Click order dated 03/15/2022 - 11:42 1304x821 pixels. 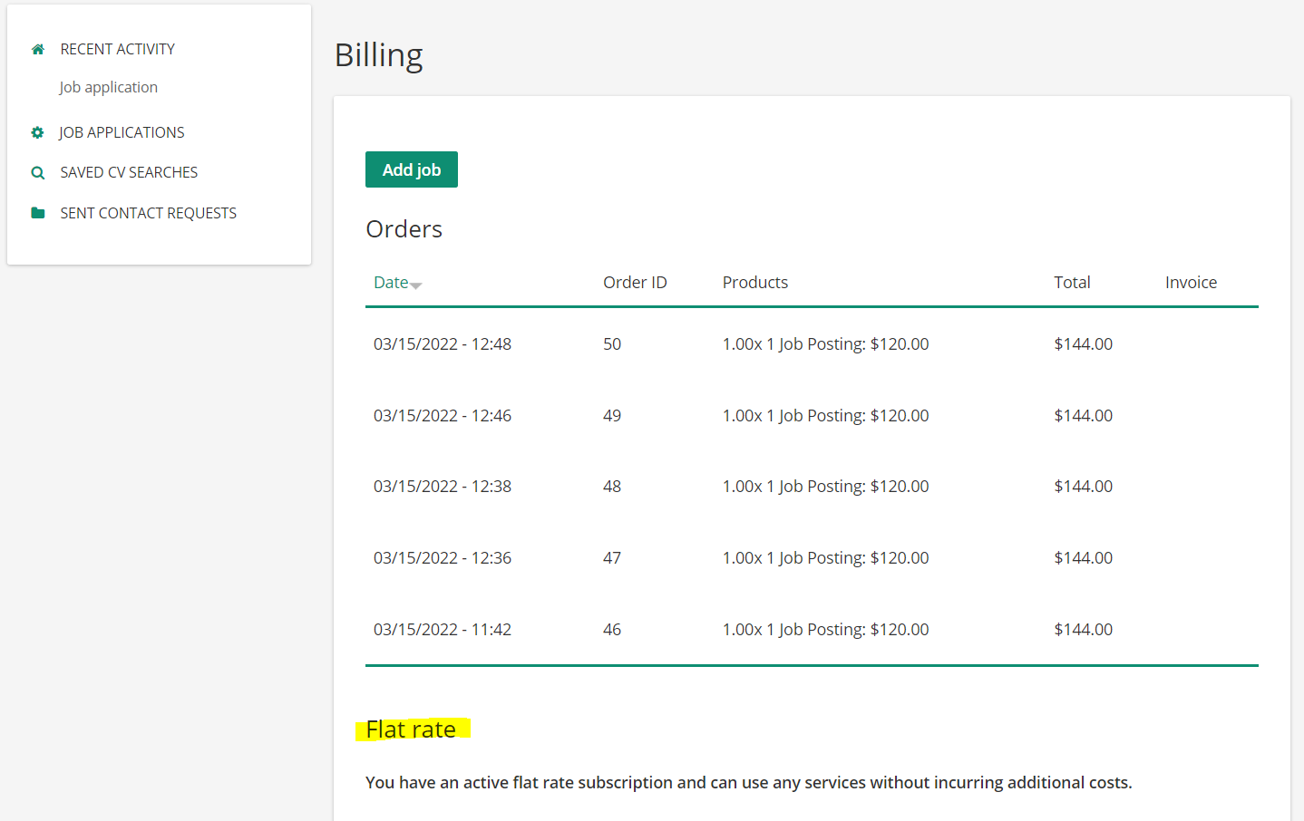coord(442,629)
